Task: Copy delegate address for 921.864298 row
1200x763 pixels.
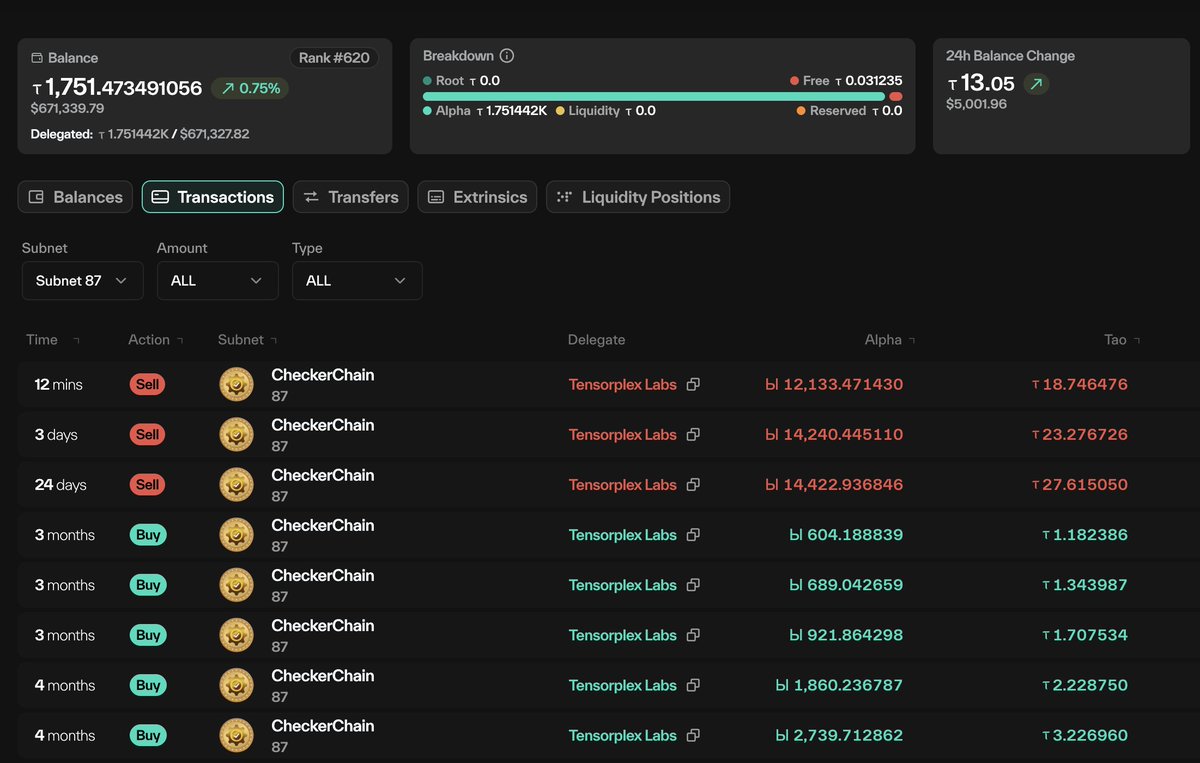Action: (x=693, y=635)
